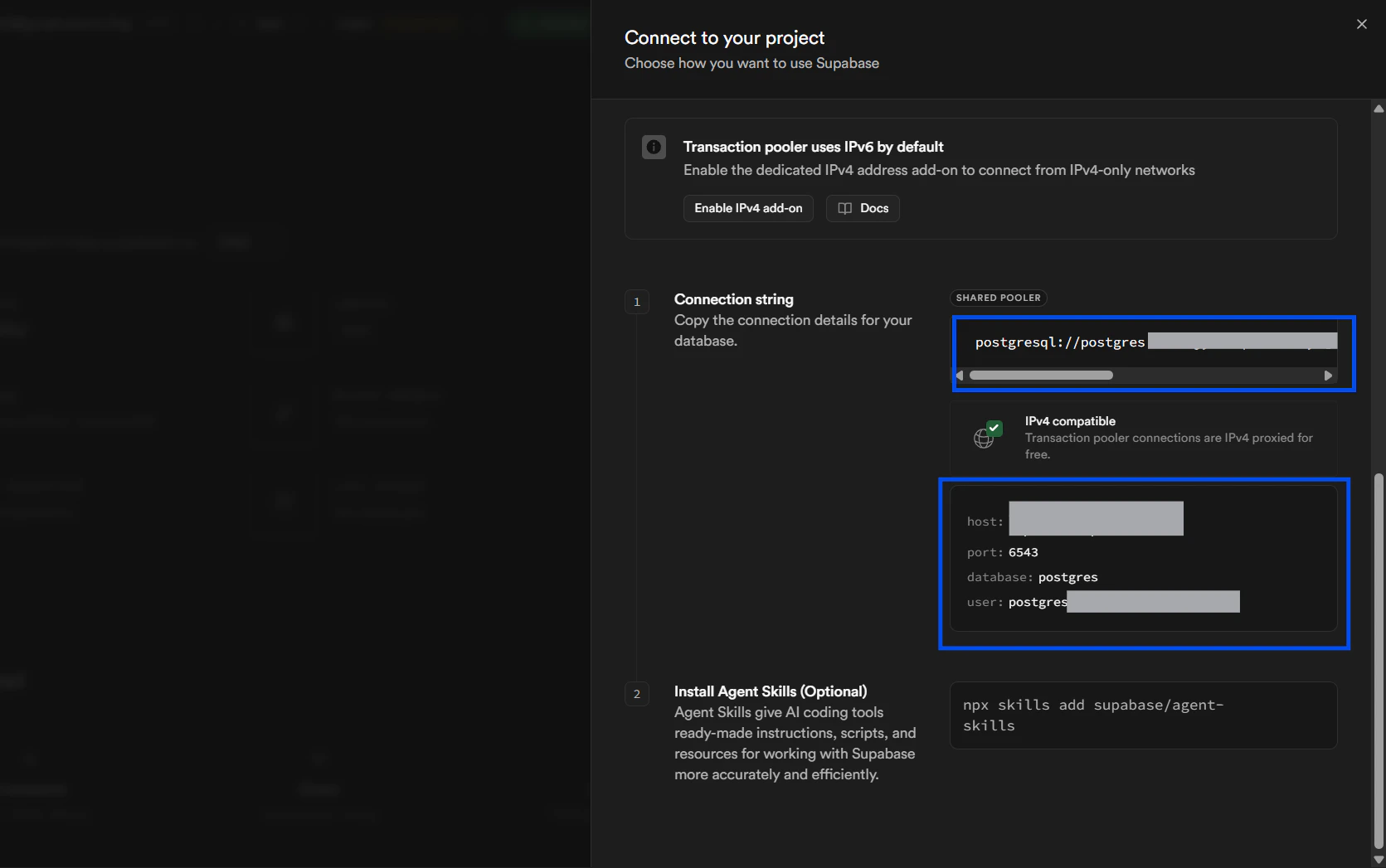Click the panel's vertical scrollbar up arrow

point(1379,109)
